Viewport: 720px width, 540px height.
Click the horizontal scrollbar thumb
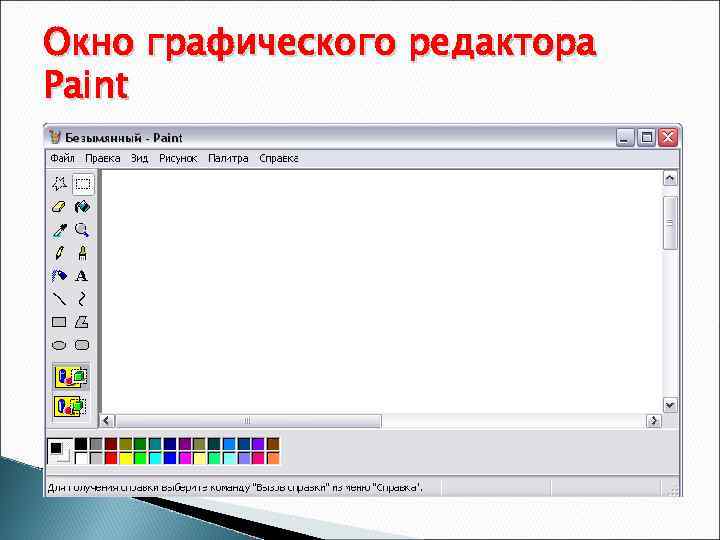248,421
